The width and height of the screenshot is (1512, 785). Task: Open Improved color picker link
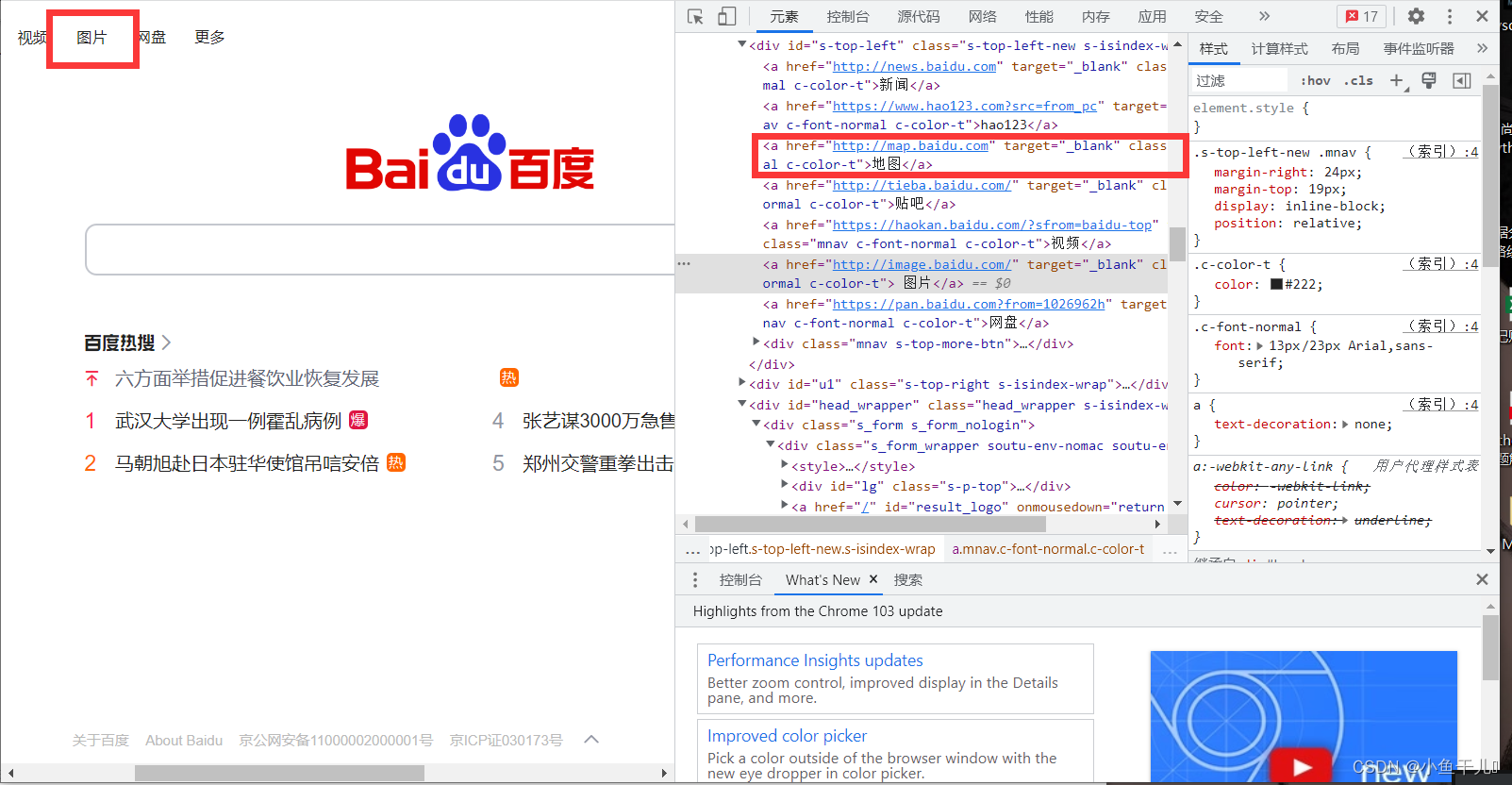click(x=787, y=735)
